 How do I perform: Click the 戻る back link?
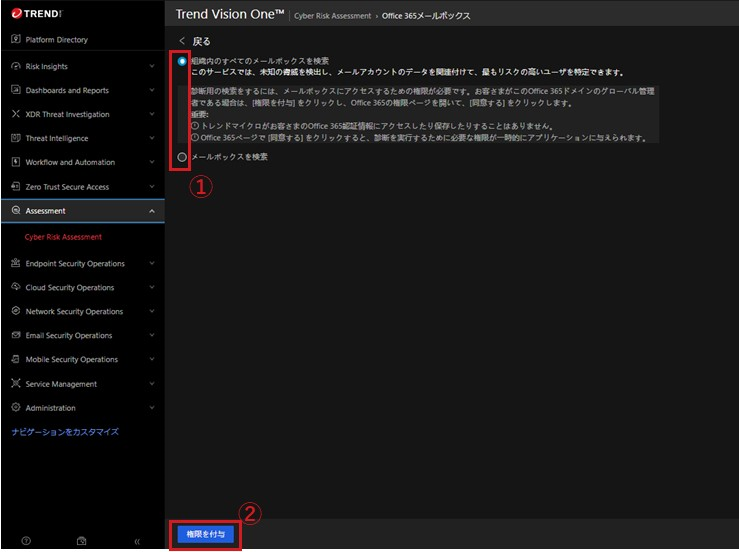[x=201, y=41]
